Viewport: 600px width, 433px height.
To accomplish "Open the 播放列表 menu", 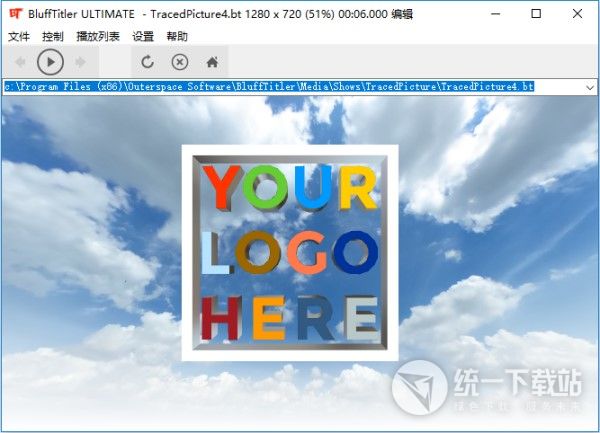I will tap(98, 36).
